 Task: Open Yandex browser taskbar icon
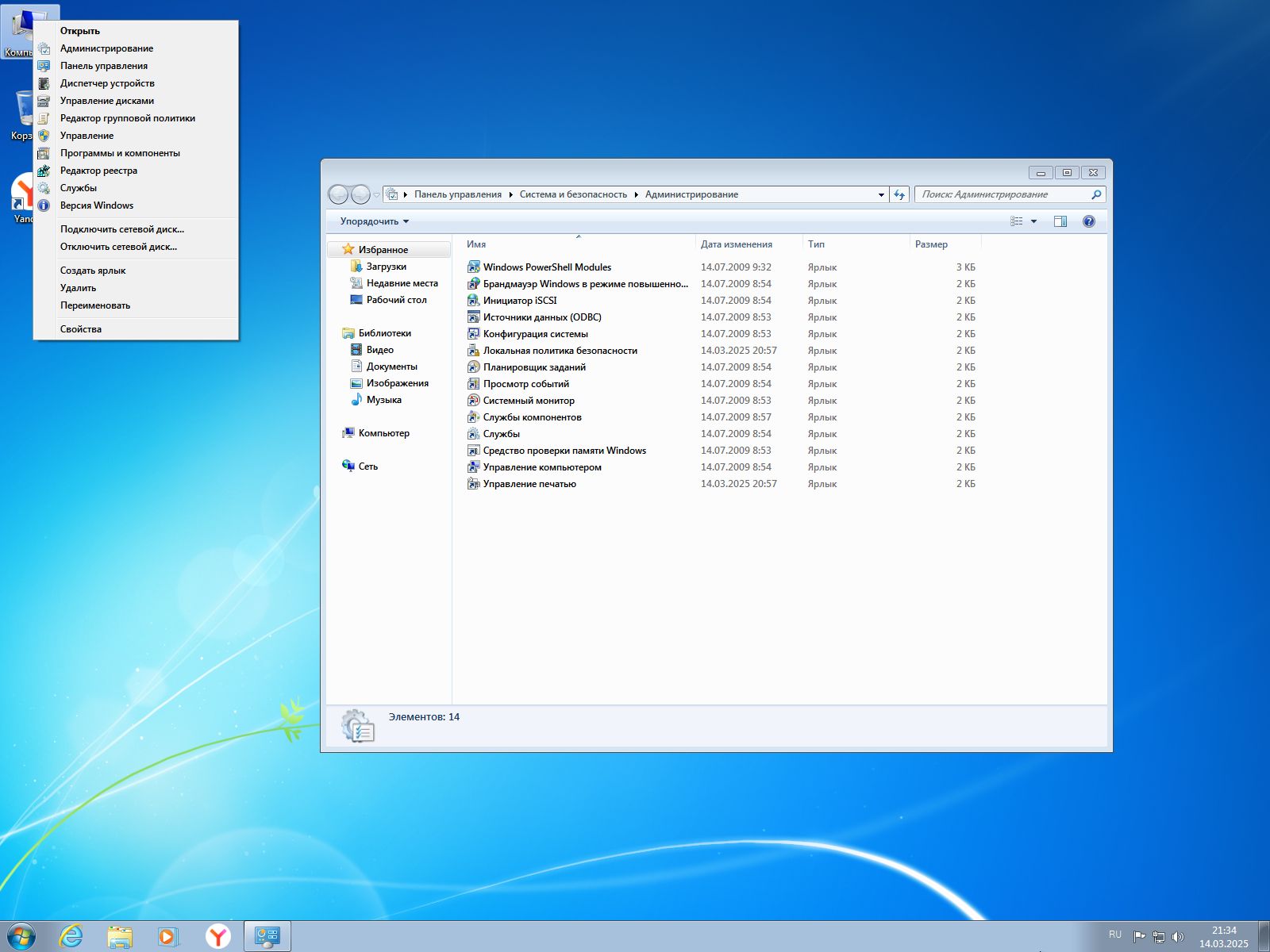tap(217, 936)
